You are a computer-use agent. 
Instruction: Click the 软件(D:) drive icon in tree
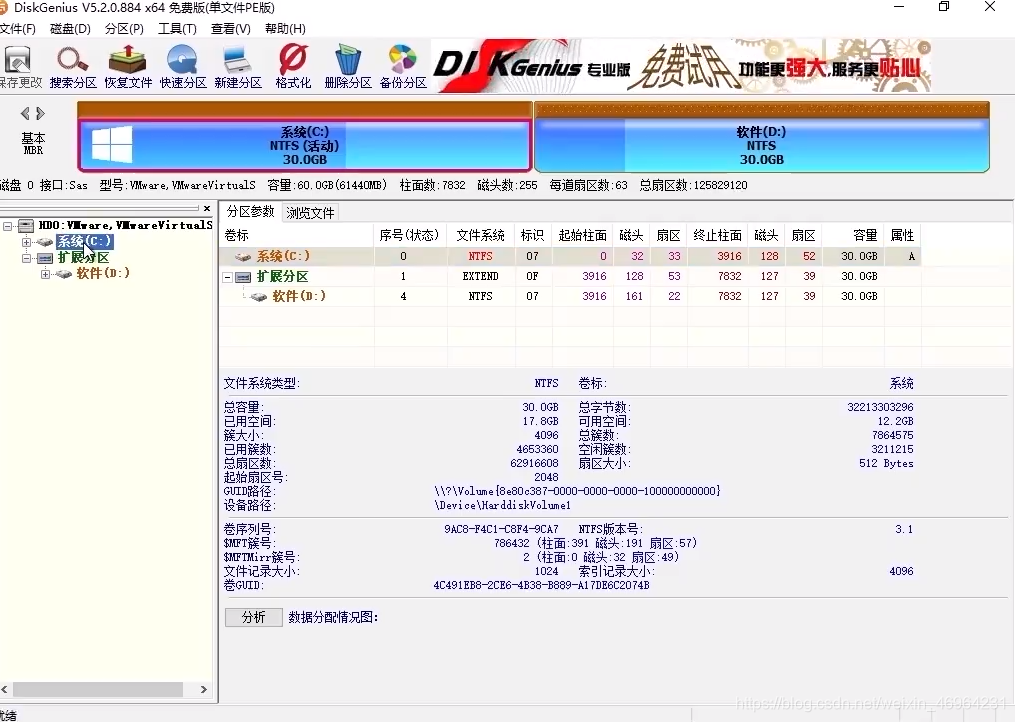(63, 274)
